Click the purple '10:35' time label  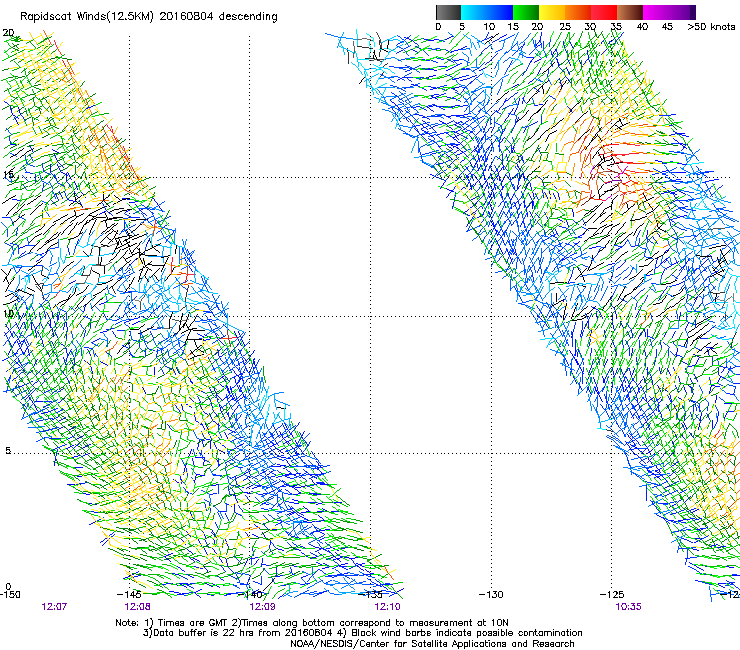click(x=628, y=607)
